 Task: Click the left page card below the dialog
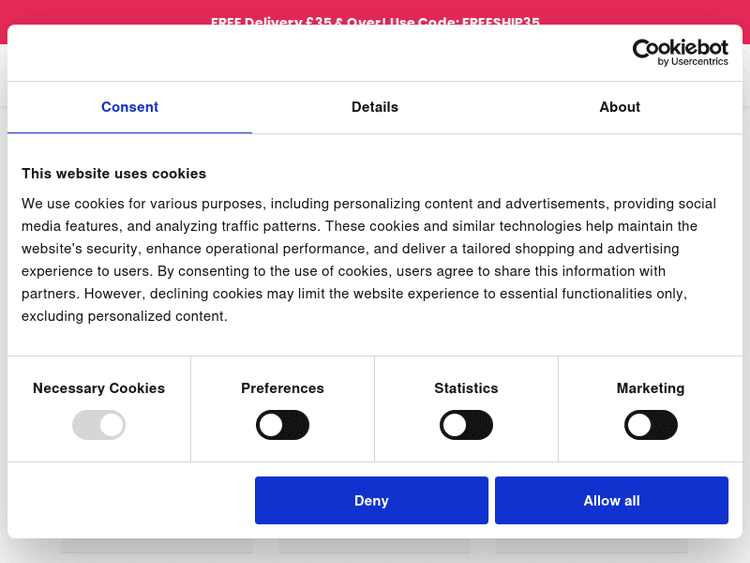[x=157, y=546]
